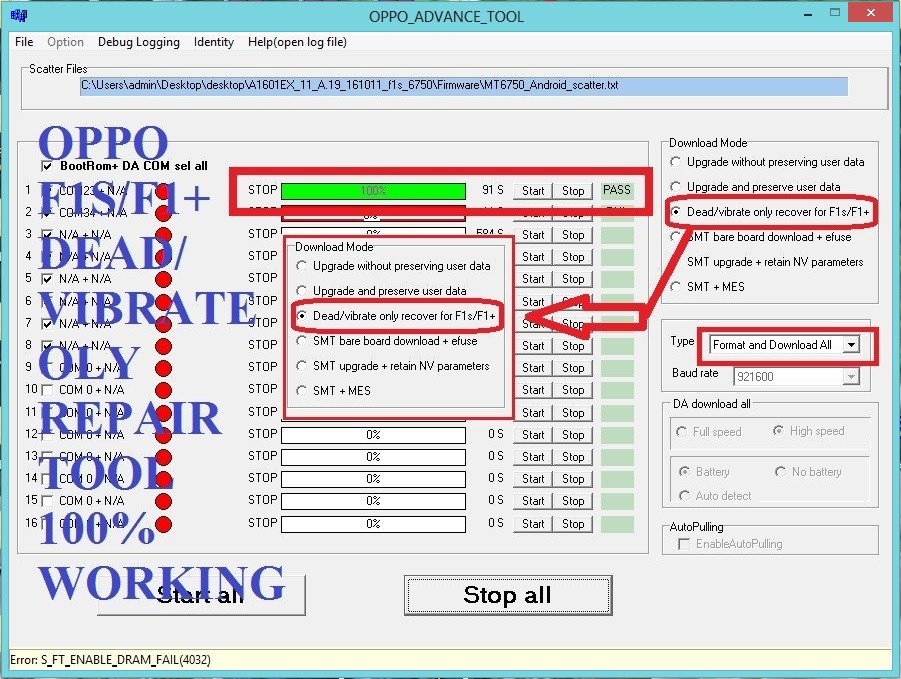Minimize the OPPO_ADVANCE_TOOL window
Viewport: 901px width, 679px height.
coord(808,14)
